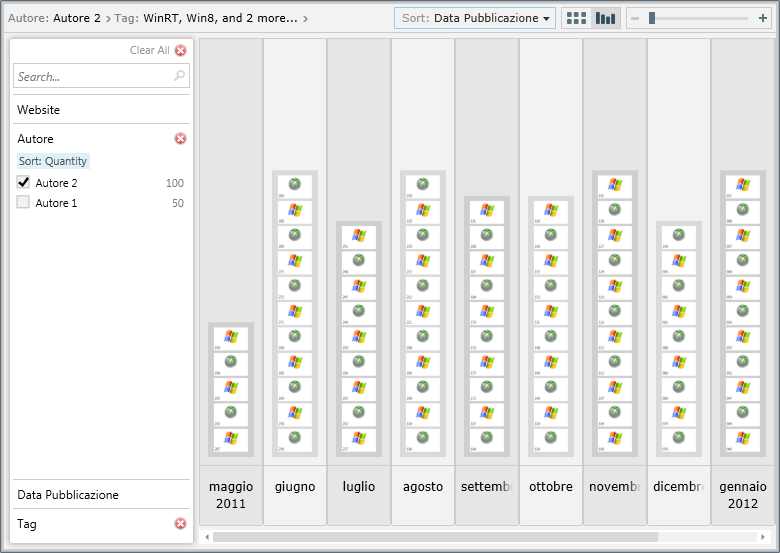Click the scrollbar right arrow
780x553 pixels.
click(763, 537)
